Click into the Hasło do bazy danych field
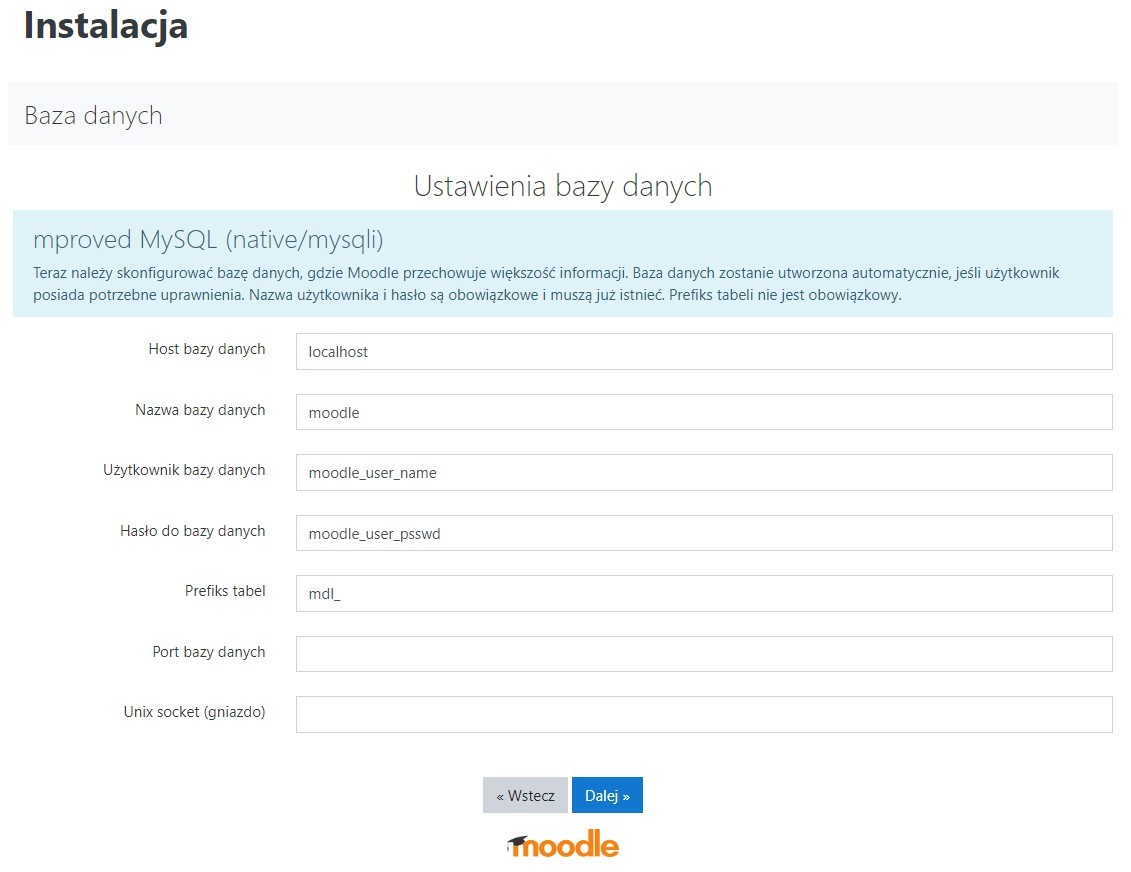Image resolution: width=1131 pixels, height=872 pixels. pos(703,533)
